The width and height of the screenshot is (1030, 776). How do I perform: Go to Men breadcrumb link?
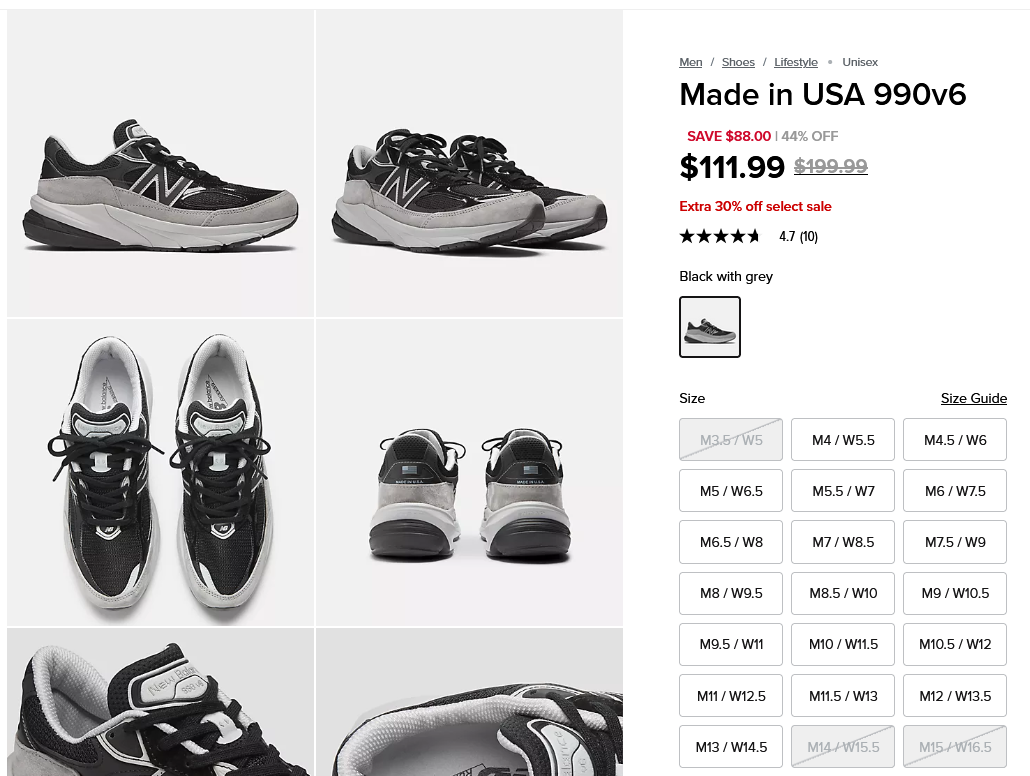(691, 62)
